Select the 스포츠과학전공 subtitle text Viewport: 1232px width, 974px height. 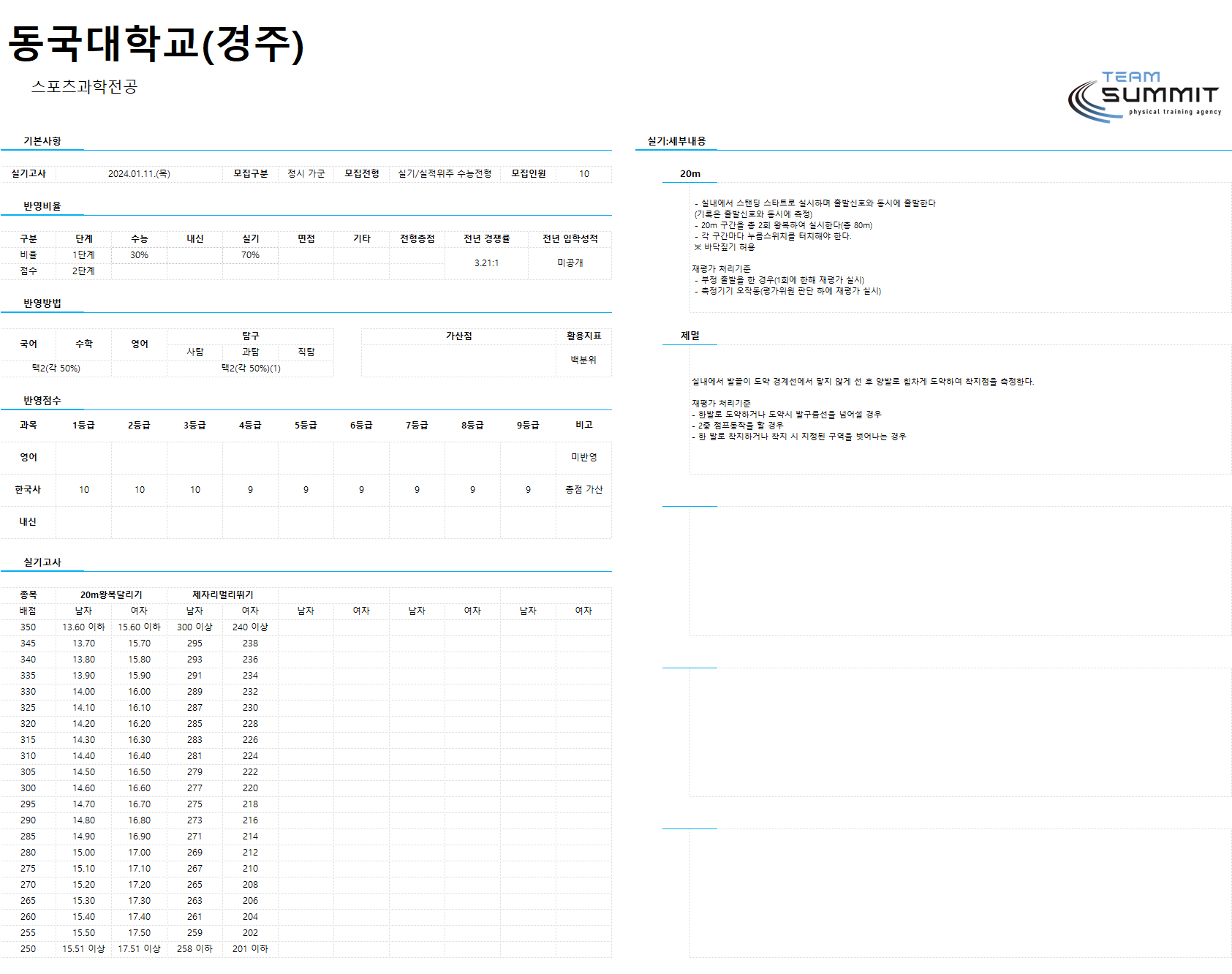[x=84, y=86]
